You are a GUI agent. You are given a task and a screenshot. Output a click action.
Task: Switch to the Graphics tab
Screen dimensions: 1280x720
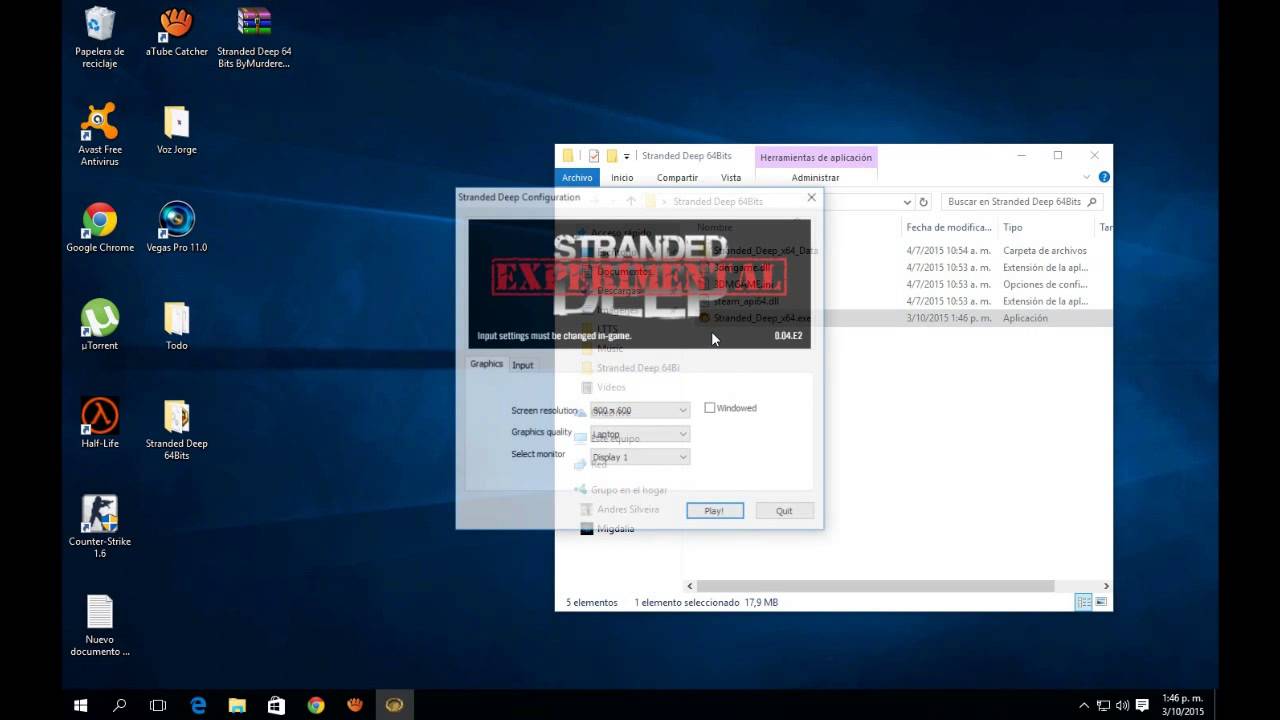[487, 364]
